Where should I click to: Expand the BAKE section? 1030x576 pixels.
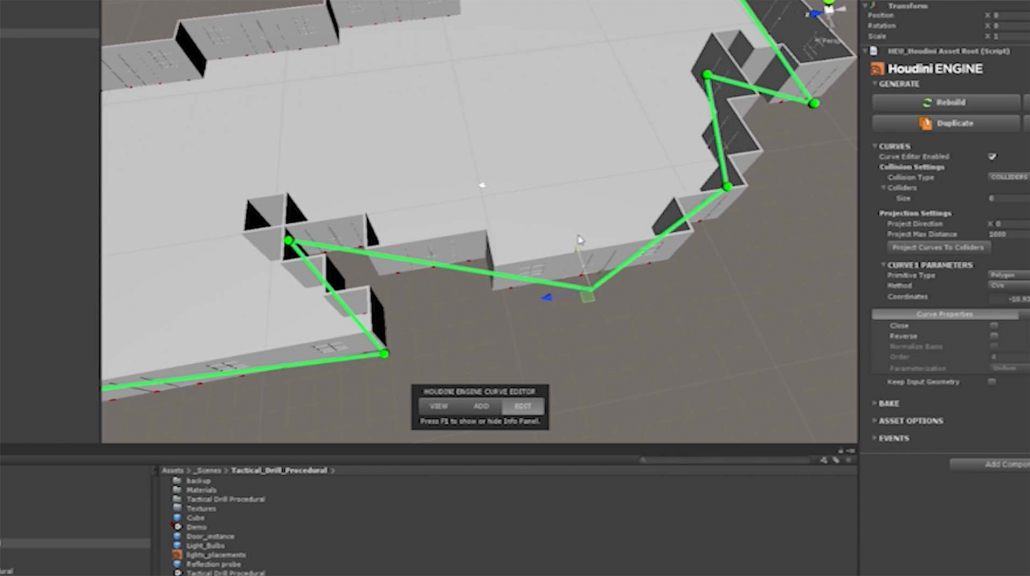[x=888, y=403]
